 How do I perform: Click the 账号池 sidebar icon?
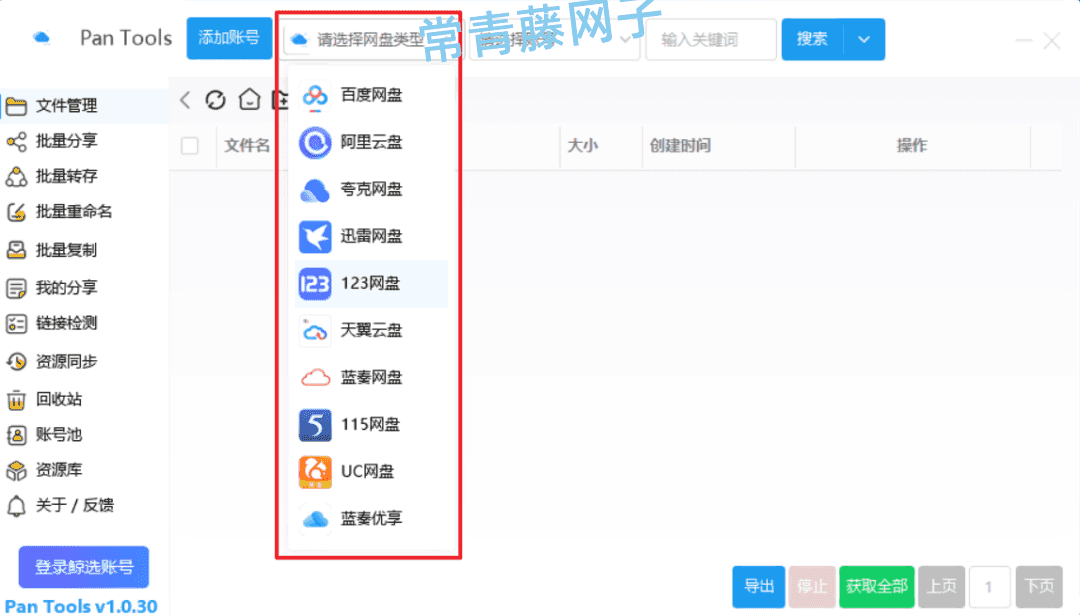coord(17,435)
